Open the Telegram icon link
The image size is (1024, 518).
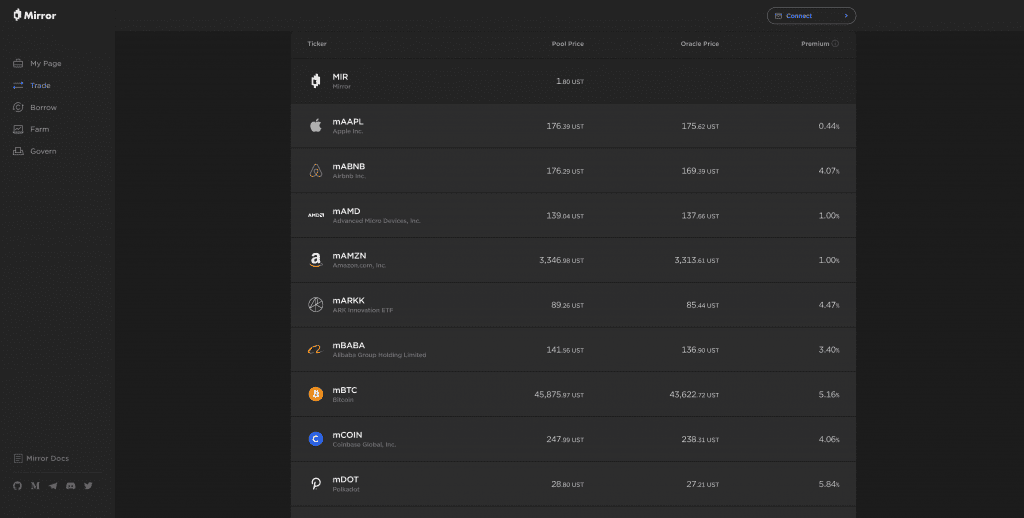point(53,486)
